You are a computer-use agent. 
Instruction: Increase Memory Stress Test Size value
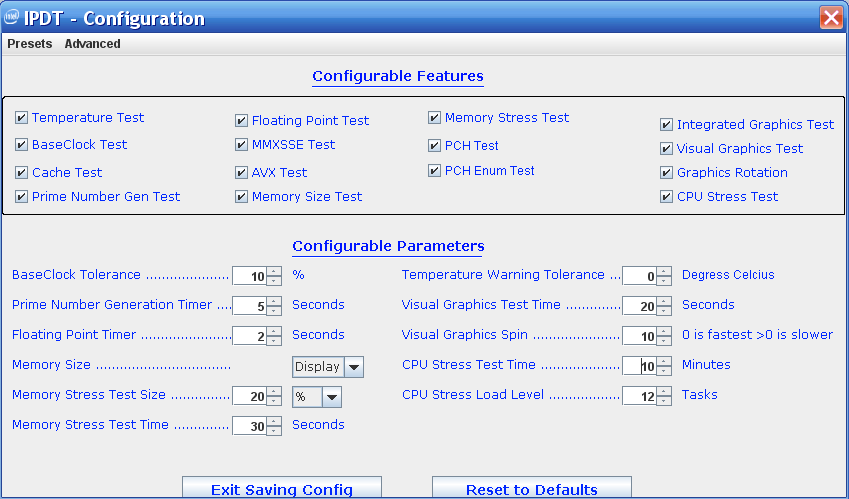pos(275,392)
